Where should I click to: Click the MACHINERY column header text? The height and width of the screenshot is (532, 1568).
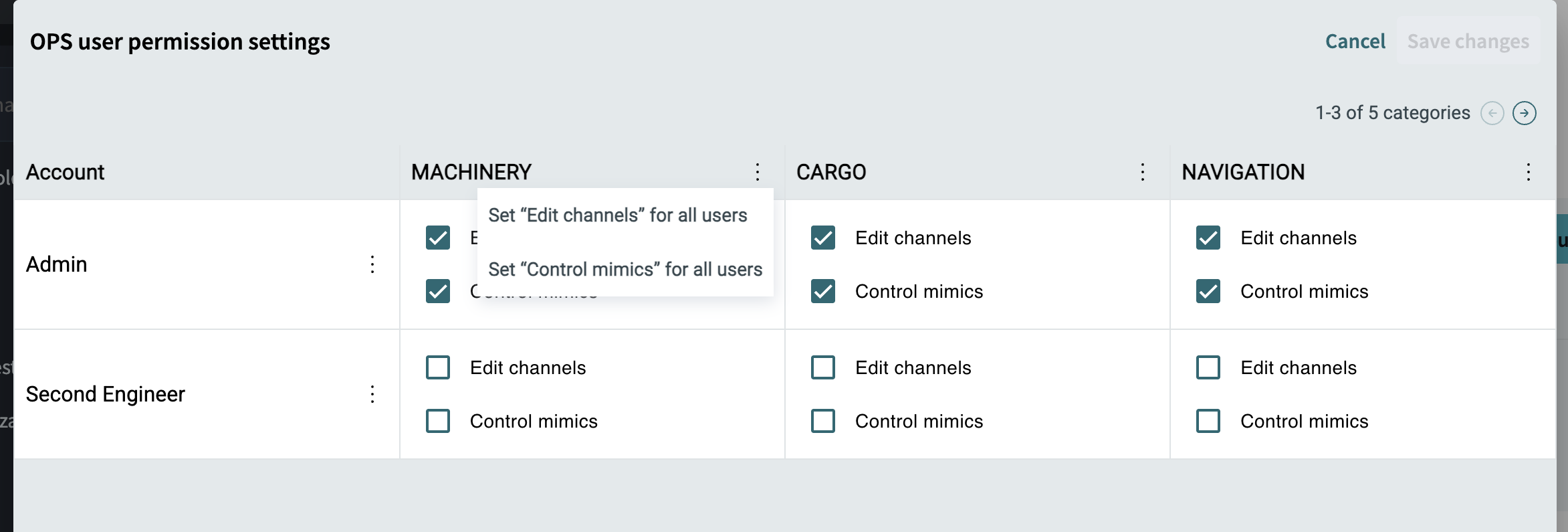pyautogui.click(x=471, y=172)
